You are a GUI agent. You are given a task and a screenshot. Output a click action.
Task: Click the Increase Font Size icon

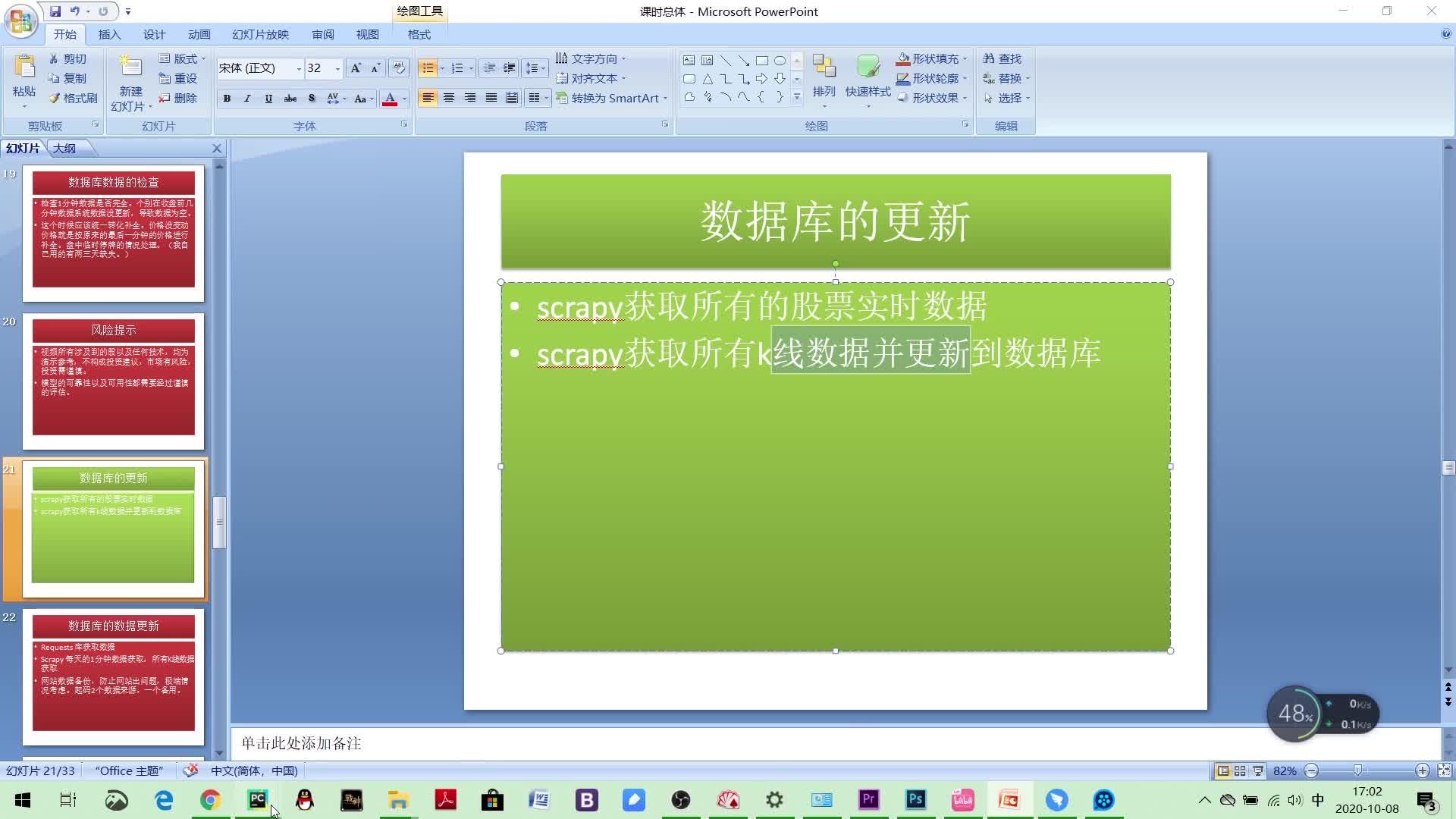(x=355, y=68)
